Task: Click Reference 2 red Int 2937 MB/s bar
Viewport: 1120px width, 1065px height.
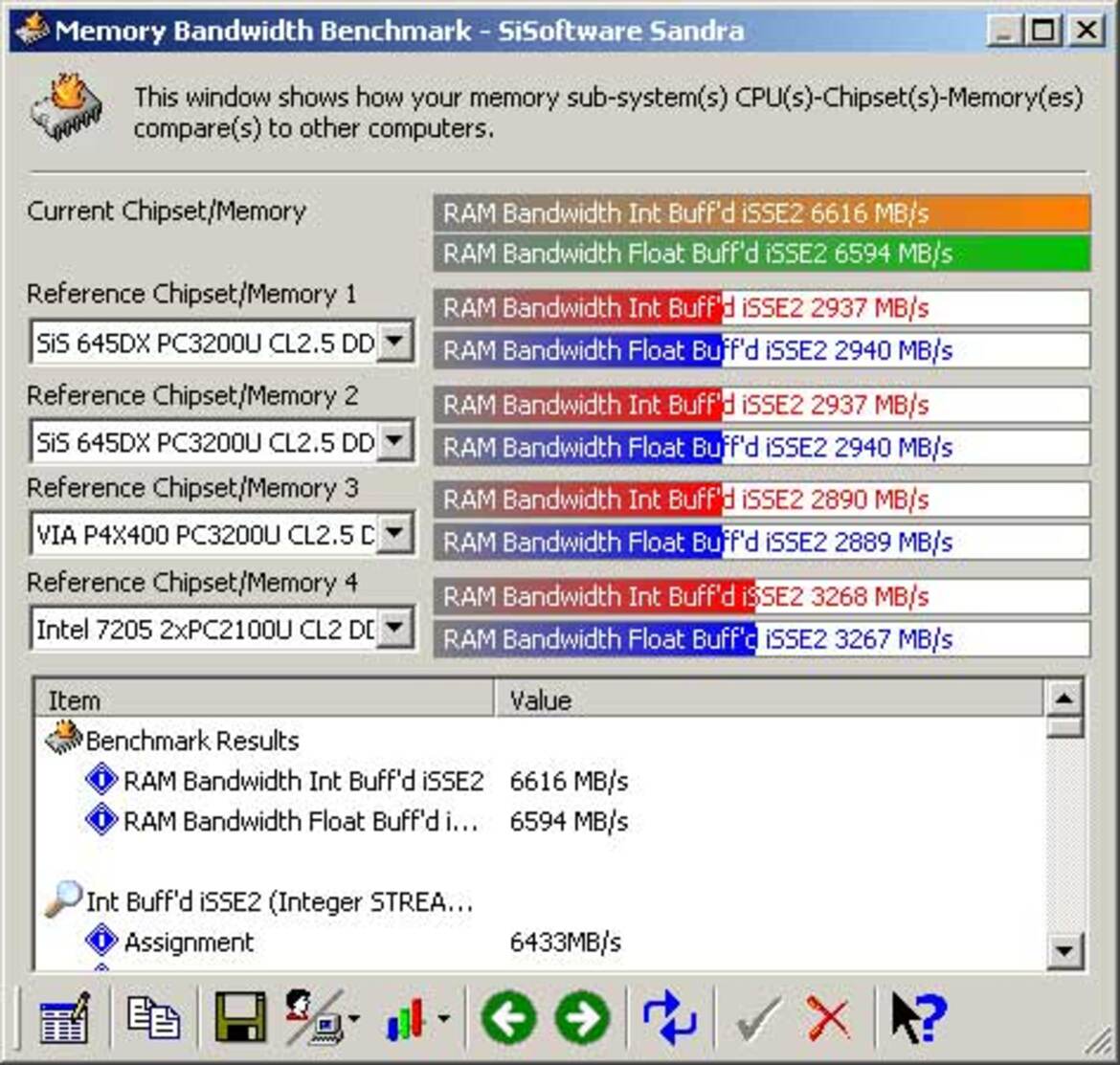Action: click(761, 405)
